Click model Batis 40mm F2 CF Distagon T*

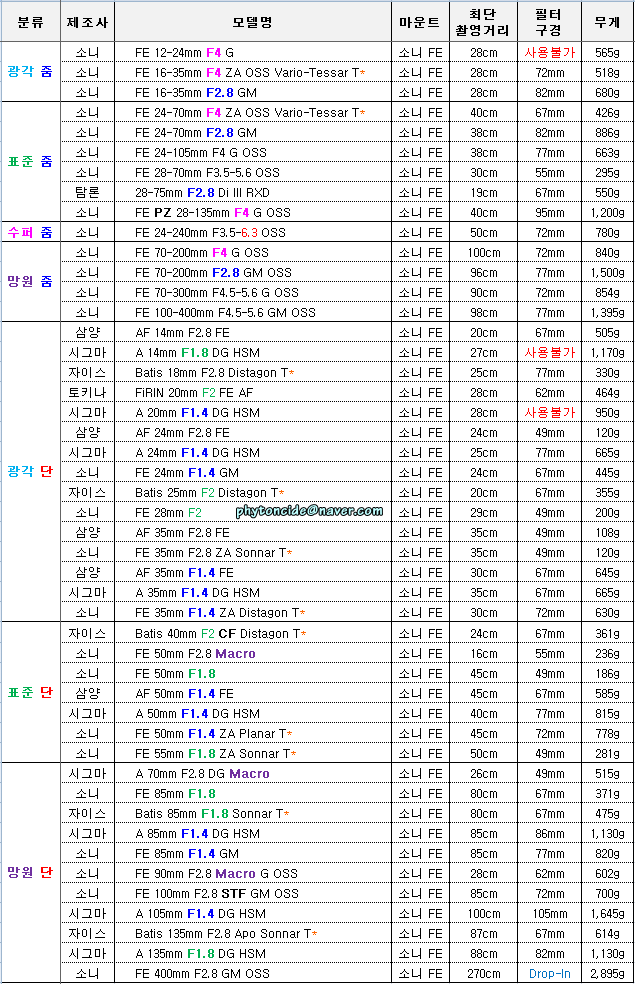(x=221, y=634)
